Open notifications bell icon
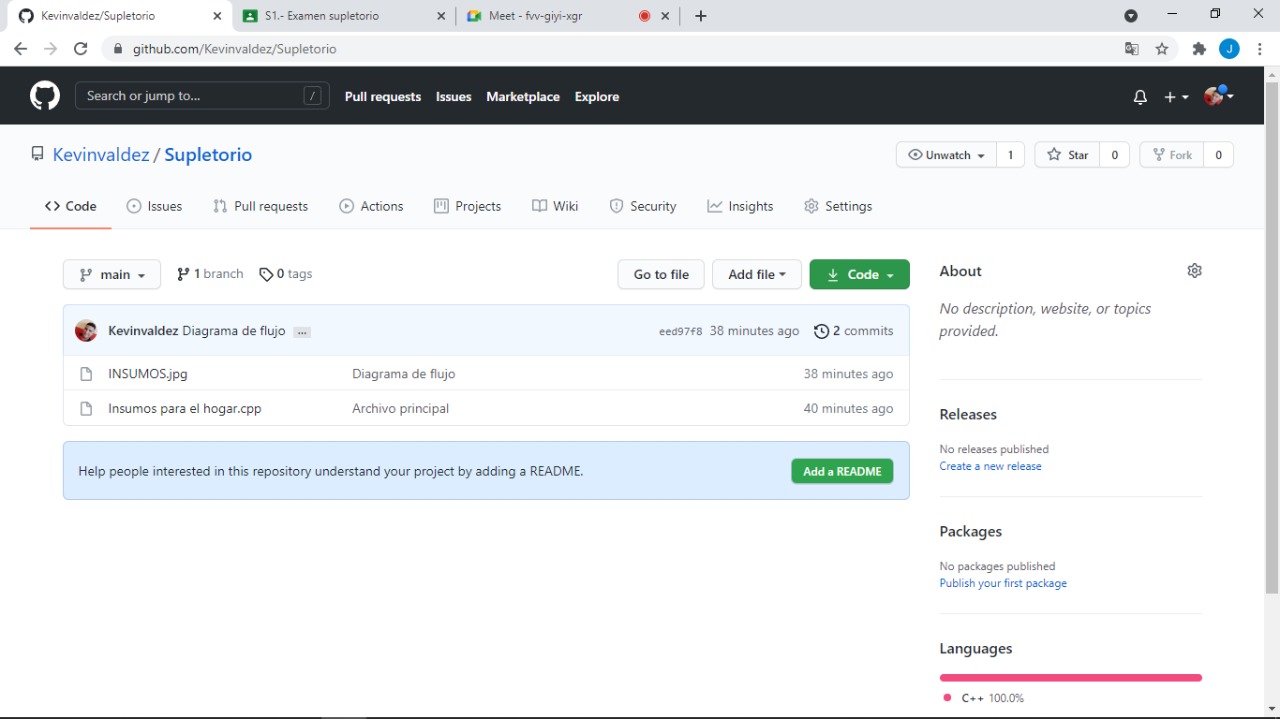1280x719 pixels. [x=1140, y=97]
